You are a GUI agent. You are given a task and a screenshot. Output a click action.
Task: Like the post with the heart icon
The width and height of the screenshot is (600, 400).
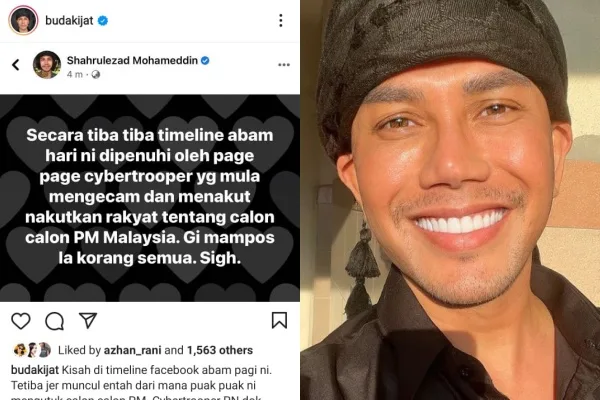[x=21, y=321]
